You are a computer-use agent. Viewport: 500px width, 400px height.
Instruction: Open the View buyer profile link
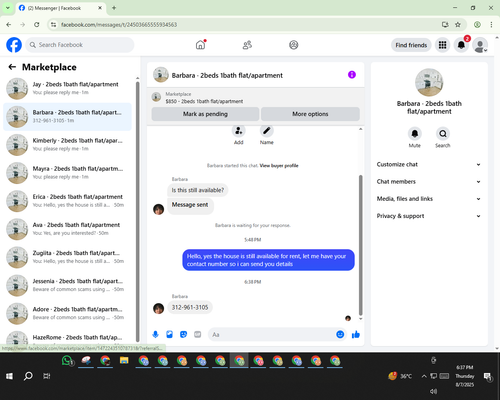279,166
